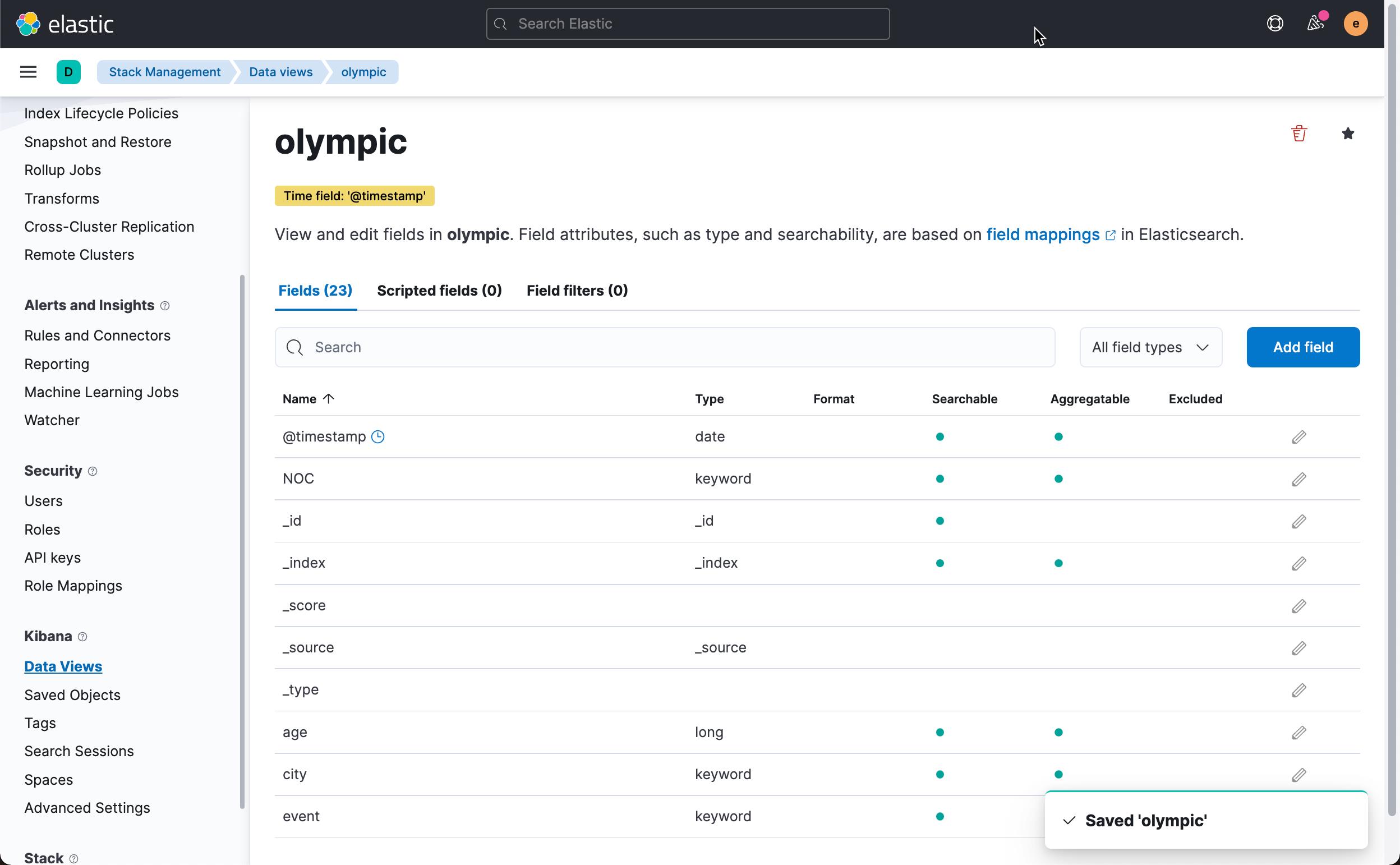Viewport: 1400px width, 865px height.
Task: Open the field mappings link
Action: click(x=1051, y=234)
